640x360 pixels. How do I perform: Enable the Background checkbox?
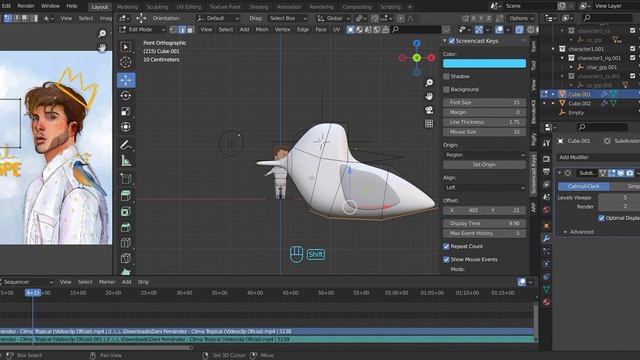[x=447, y=89]
